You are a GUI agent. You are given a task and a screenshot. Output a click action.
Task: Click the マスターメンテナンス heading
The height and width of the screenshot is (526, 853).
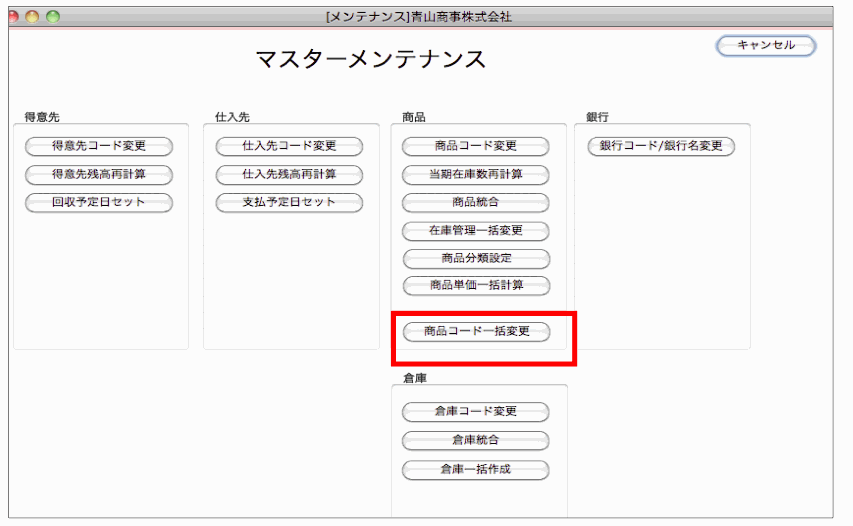point(370,59)
